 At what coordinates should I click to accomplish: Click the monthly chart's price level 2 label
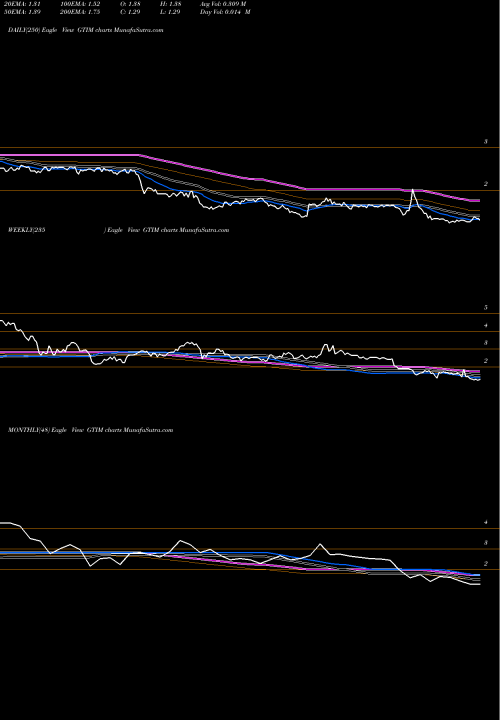click(x=486, y=563)
